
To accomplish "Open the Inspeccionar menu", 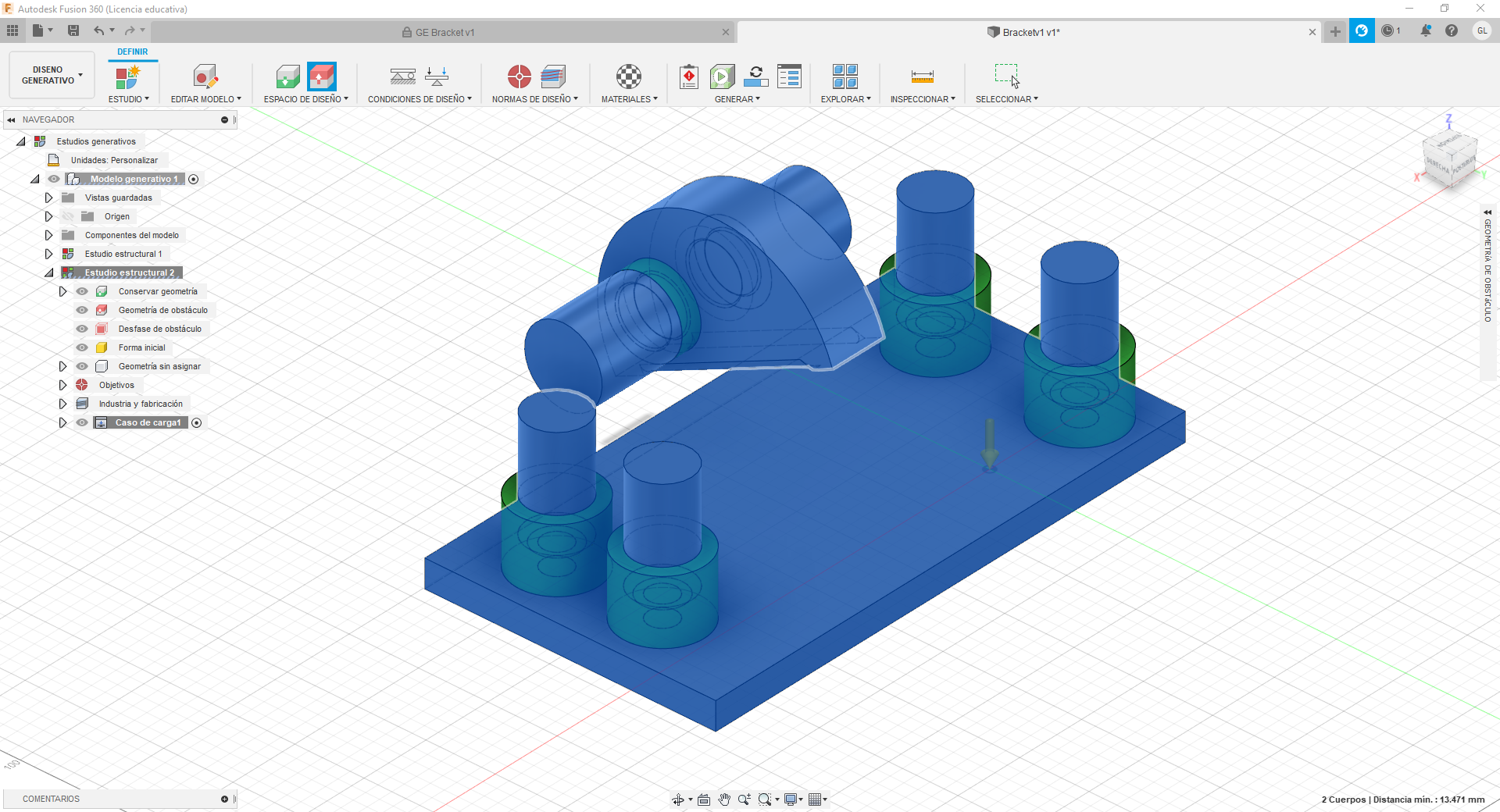I will (x=923, y=99).
